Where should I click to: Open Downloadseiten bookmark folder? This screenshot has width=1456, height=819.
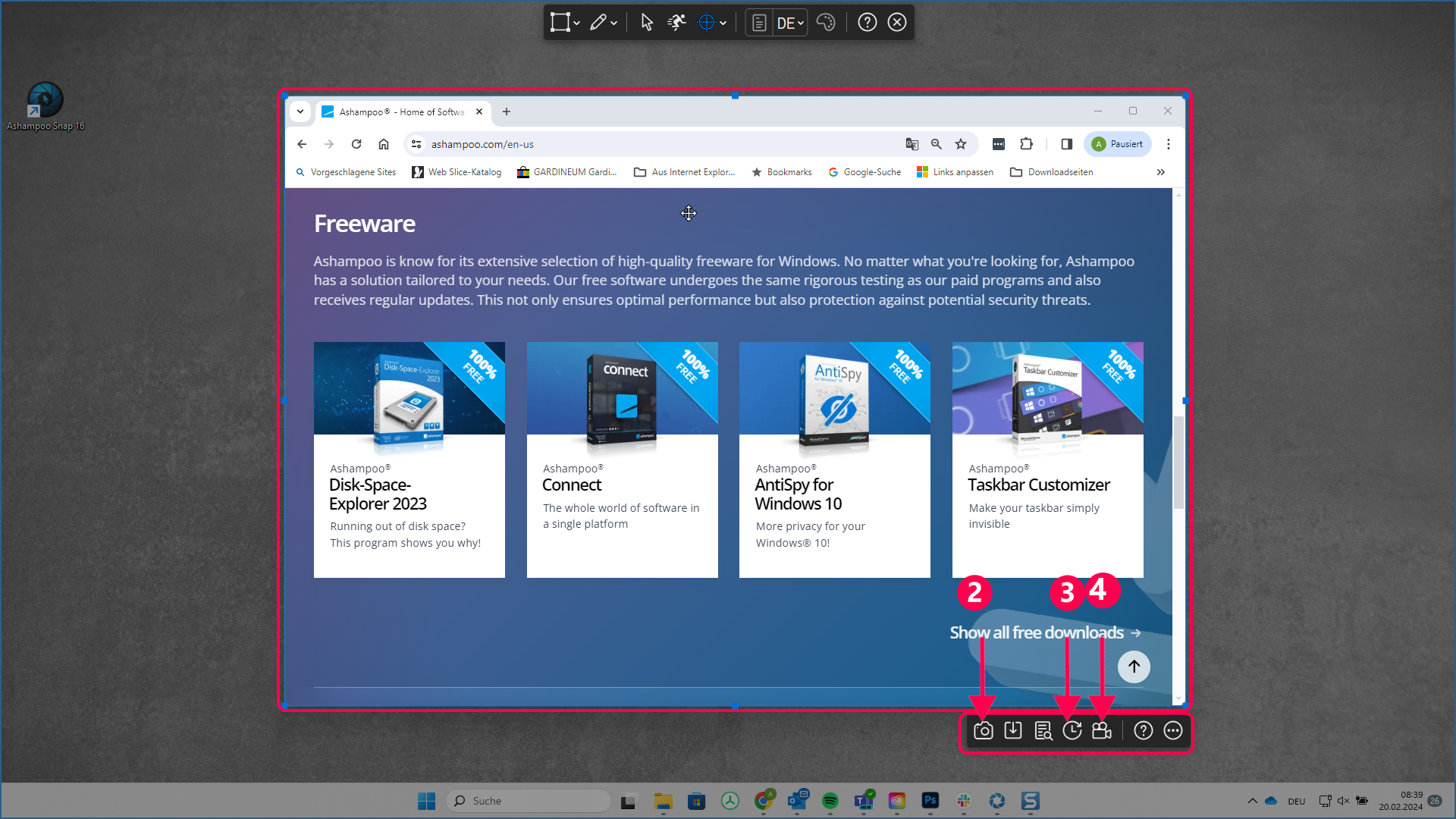(x=1052, y=172)
